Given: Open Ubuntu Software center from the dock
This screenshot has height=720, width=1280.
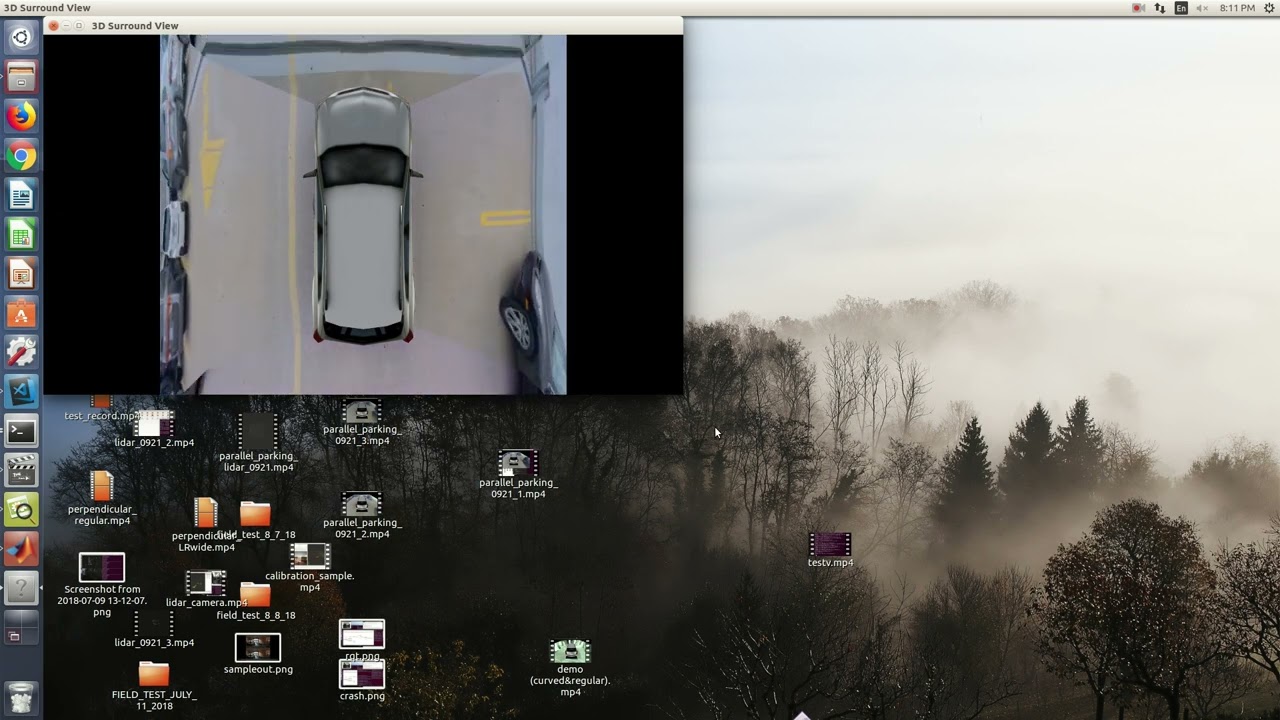Looking at the screenshot, I should tap(21, 313).
